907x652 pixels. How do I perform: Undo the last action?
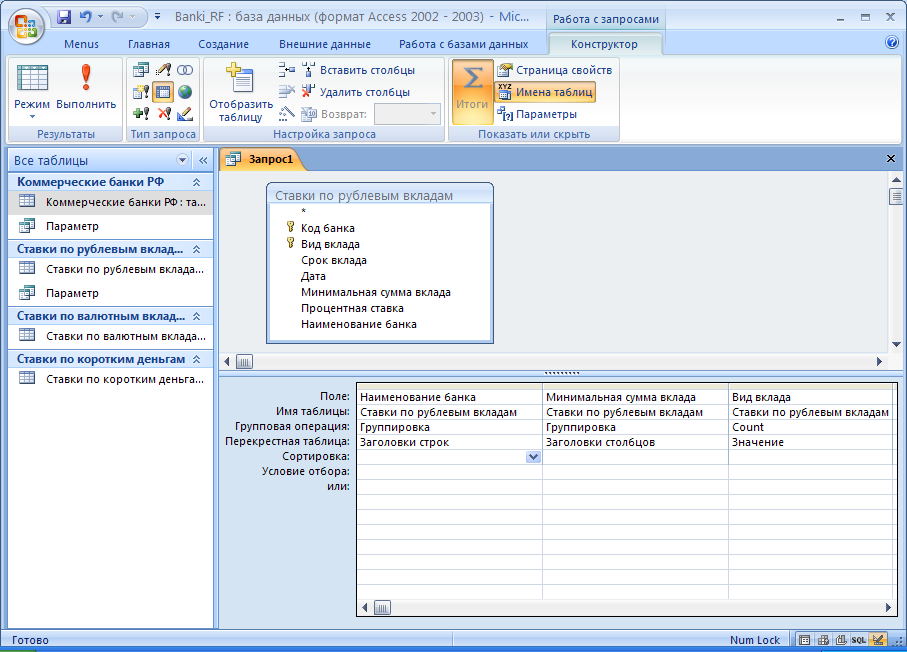[x=86, y=17]
